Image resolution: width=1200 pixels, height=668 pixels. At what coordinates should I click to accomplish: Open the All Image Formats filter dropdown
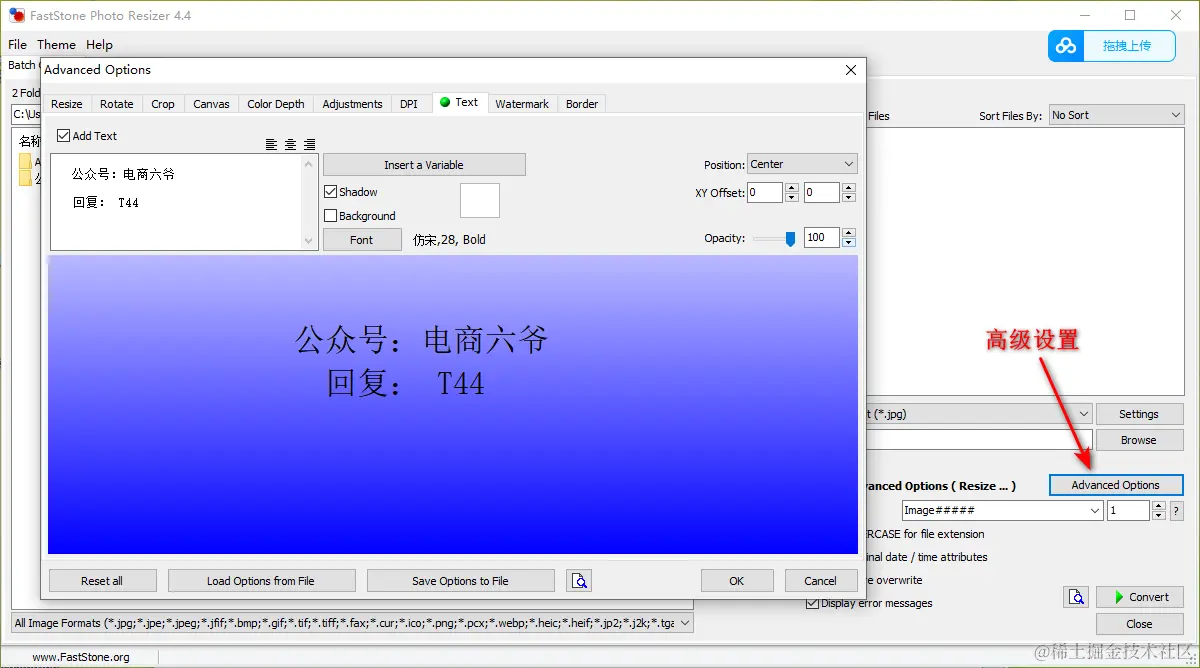click(x=352, y=623)
